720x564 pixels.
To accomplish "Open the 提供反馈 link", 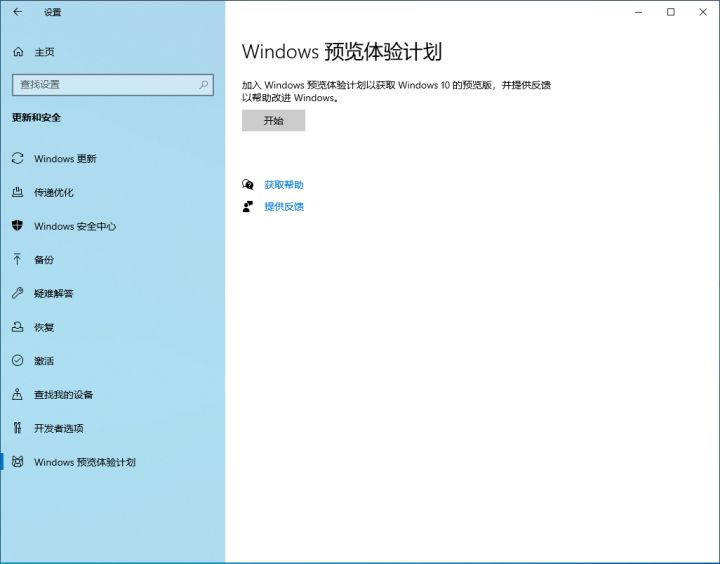I will tap(283, 207).
